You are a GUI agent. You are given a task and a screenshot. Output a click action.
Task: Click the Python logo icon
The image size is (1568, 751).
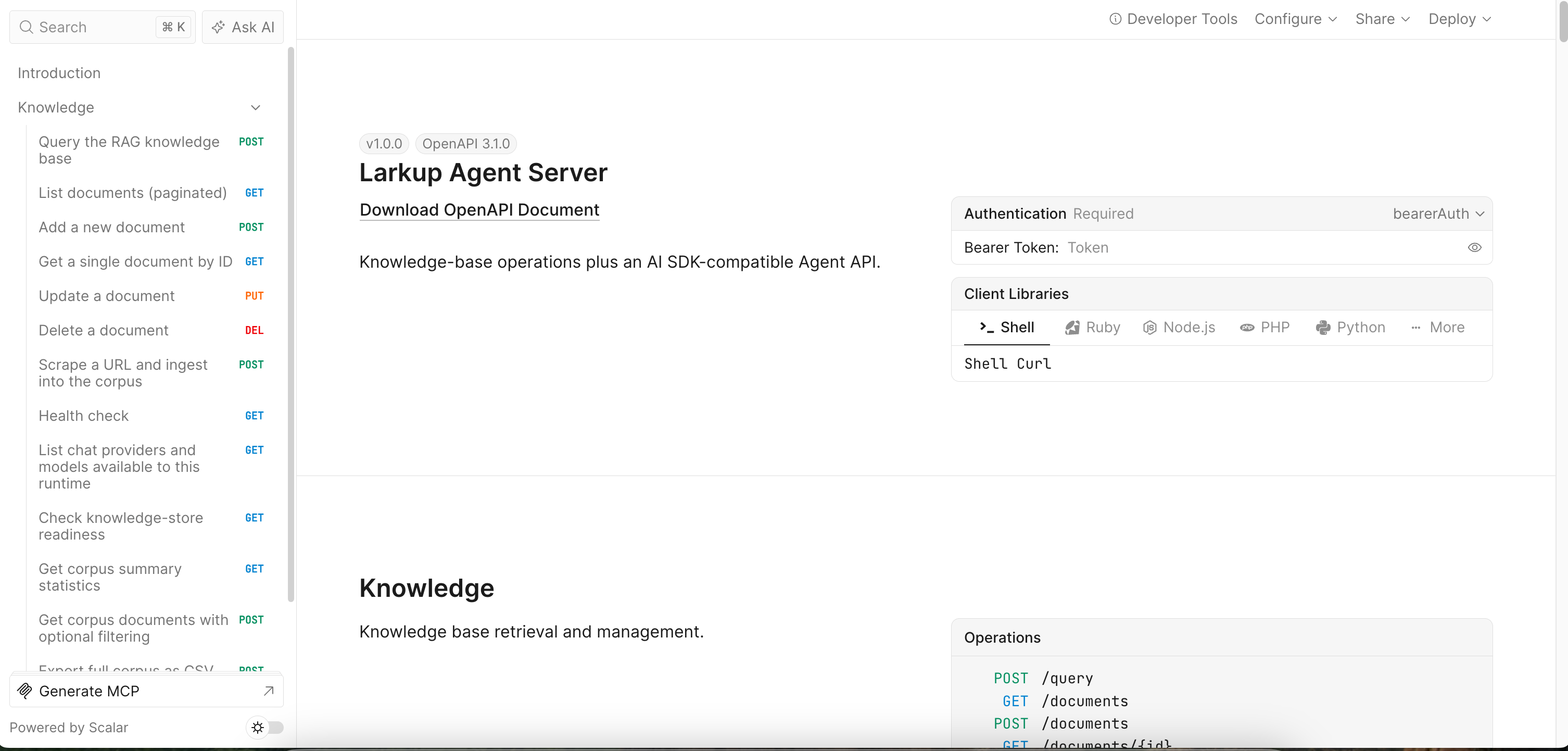click(1323, 327)
